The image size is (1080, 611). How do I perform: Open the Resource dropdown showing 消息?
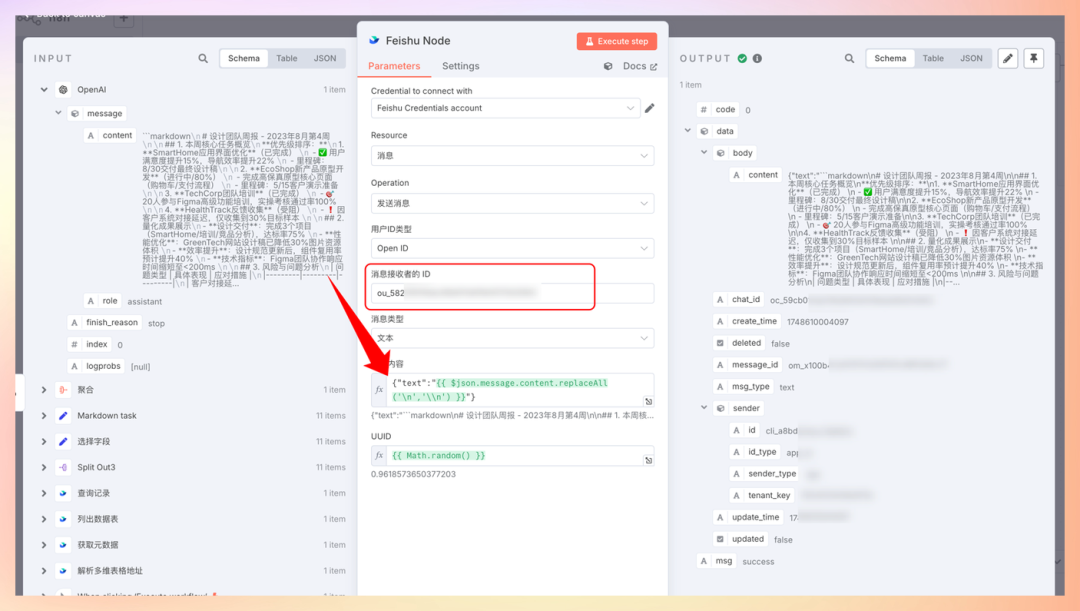coord(512,156)
